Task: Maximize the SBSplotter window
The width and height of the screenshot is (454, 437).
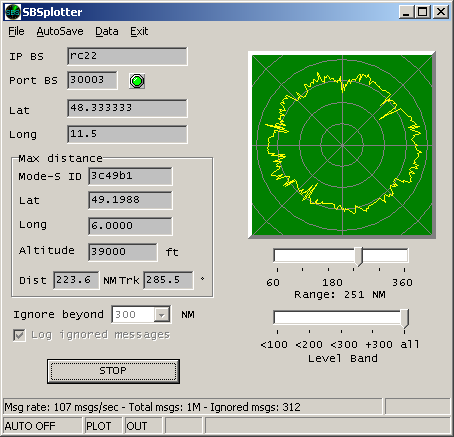Action: click(423, 12)
